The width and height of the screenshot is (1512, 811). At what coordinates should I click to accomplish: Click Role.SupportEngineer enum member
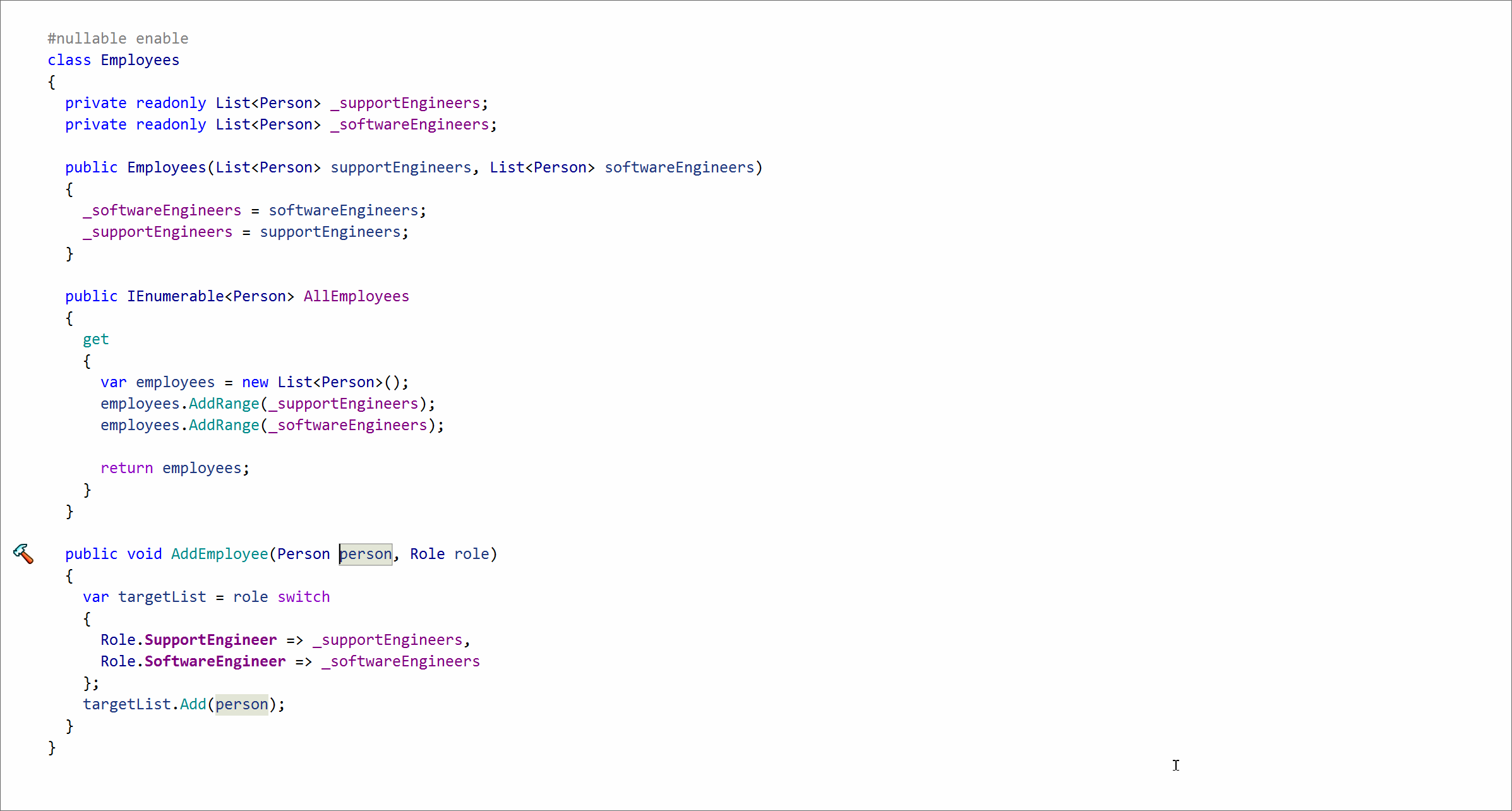(x=210, y=640)
